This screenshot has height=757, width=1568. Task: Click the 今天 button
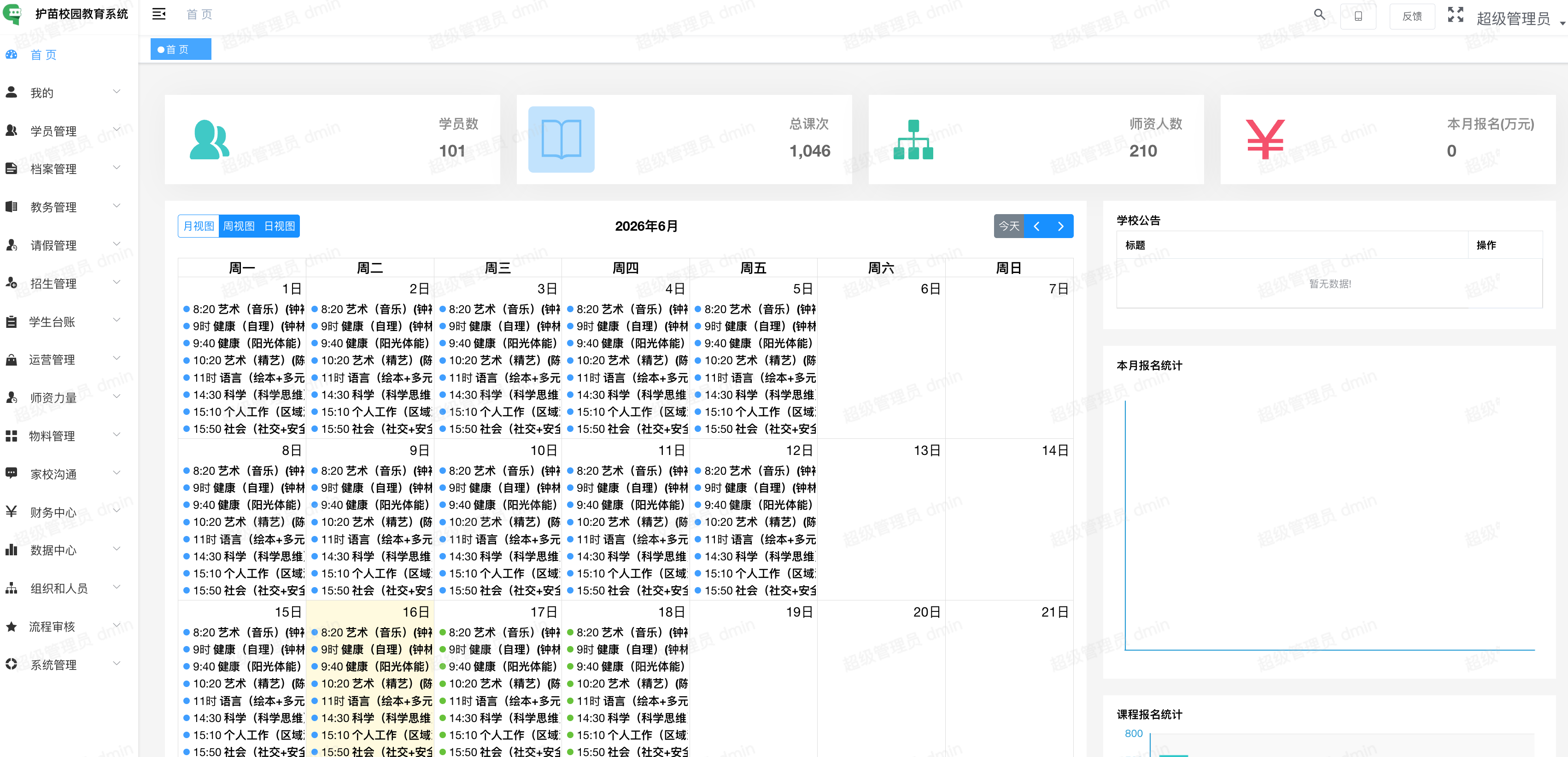(x=1009, y=226)
